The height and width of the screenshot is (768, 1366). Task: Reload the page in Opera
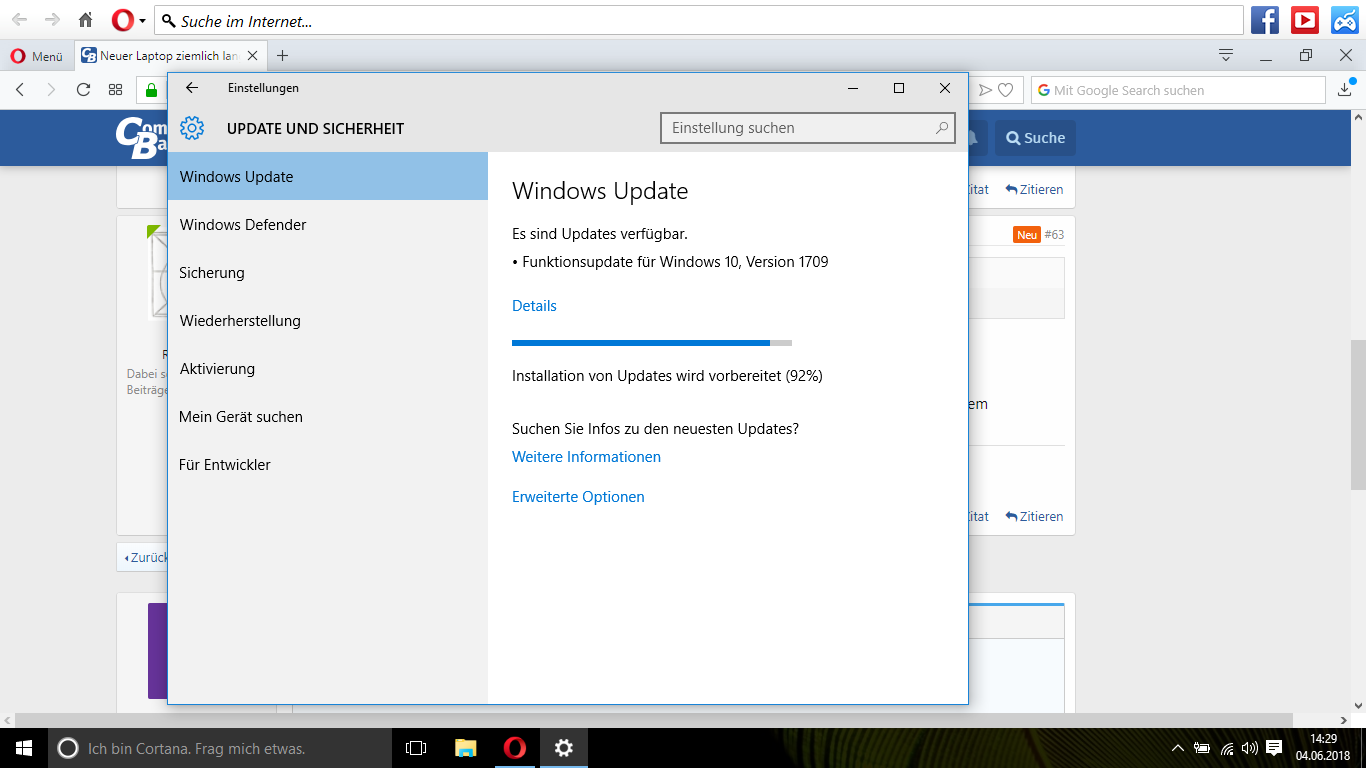click(x=84, y=90)
